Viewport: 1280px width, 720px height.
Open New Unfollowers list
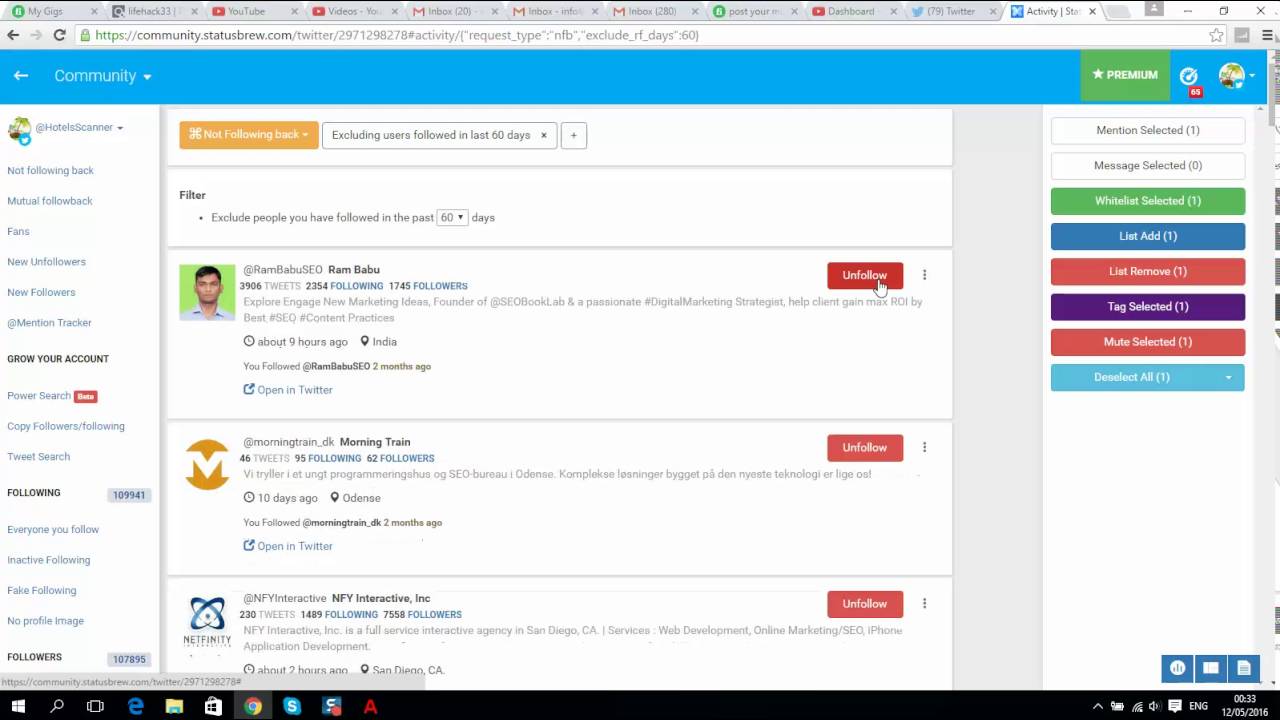click(x=46, y=262)
